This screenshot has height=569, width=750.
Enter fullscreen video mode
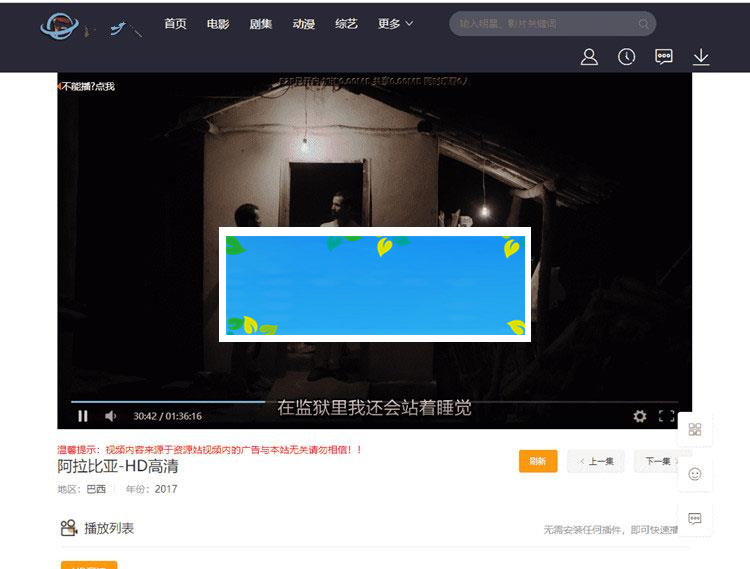667,416
